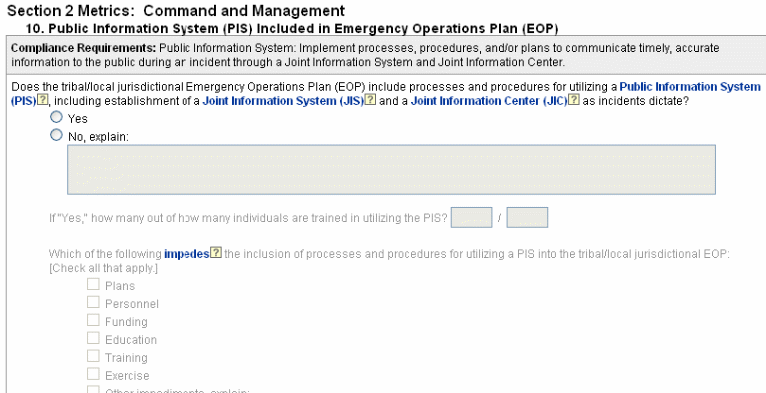Select the "No, explain" radio button

point(57,135)
